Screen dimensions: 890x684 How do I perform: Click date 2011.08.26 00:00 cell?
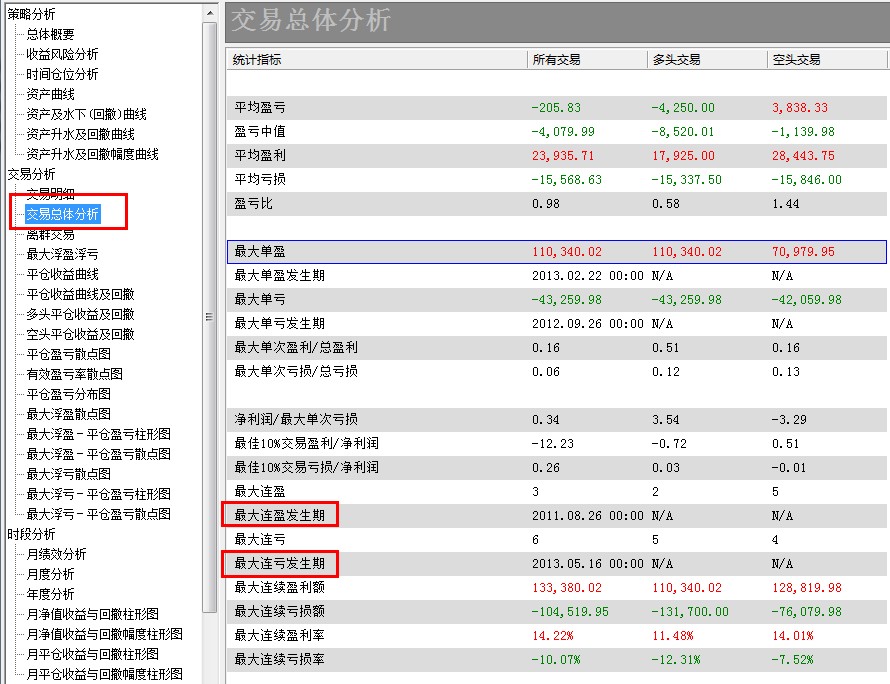click(x=587, y=515)
